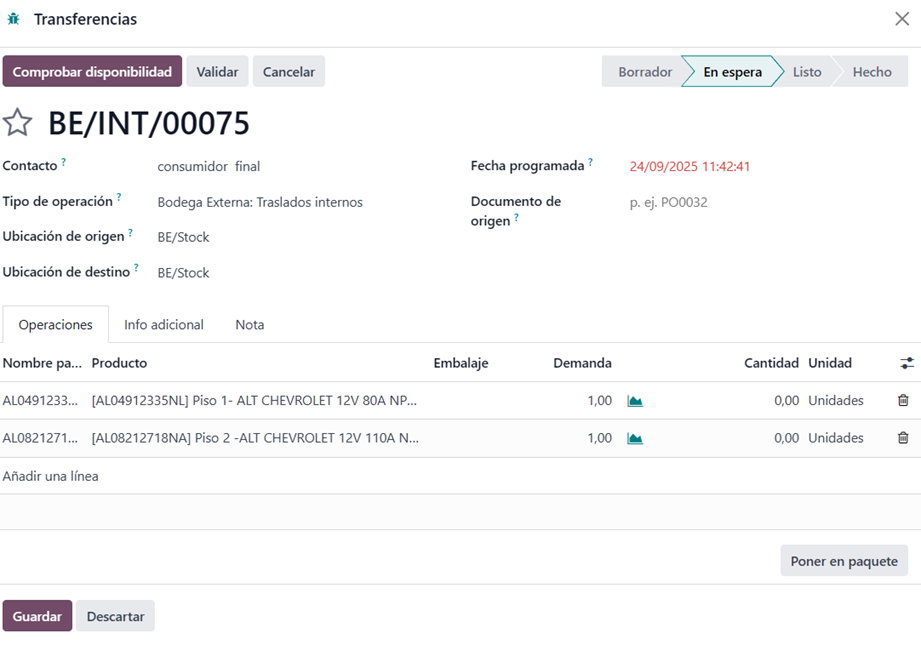Screen dimensions: 921x645
Task: Open column options adjust icon in table header
Action: (906, 363)
